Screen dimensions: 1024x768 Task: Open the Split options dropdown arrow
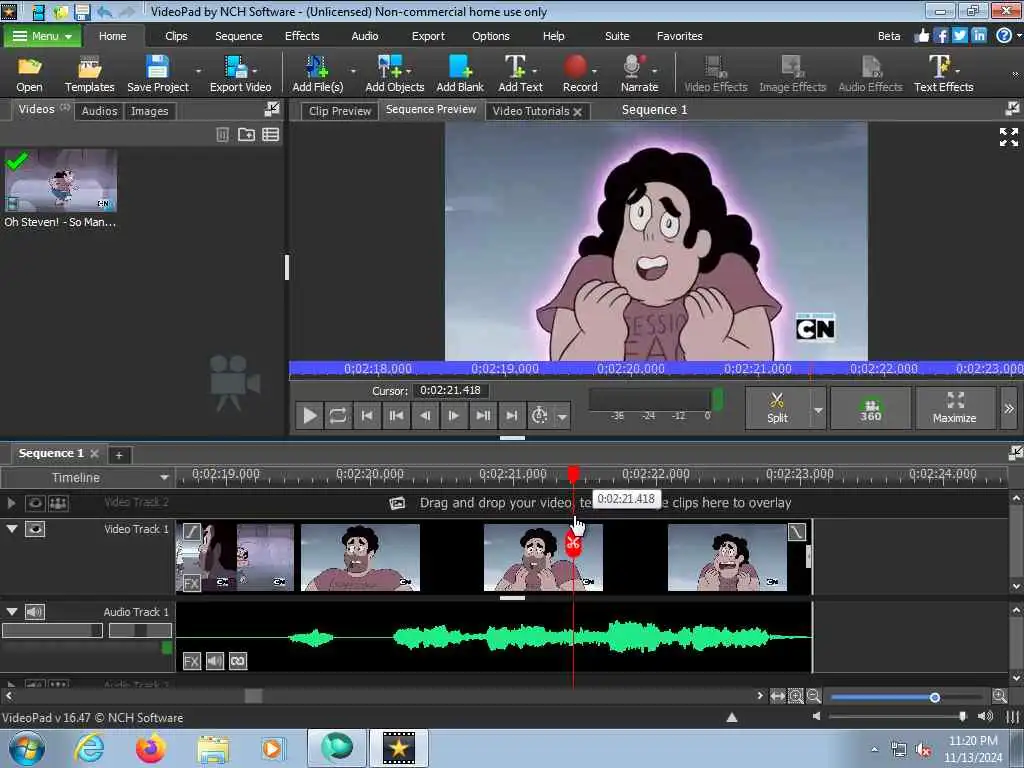coord(818,409)
